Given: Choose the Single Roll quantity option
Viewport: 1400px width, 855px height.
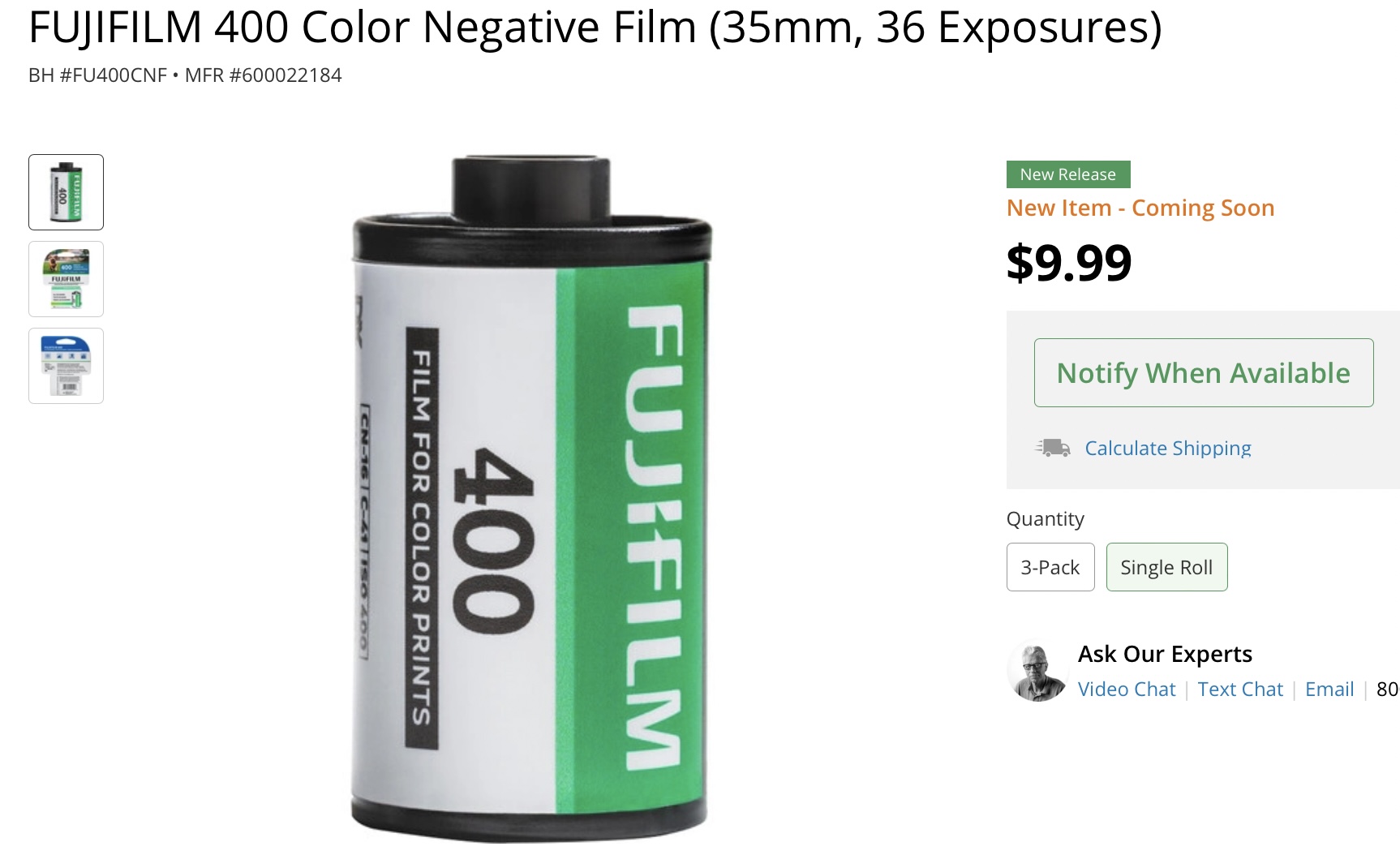Looking at the screenshot, I should coord(1166,567).
